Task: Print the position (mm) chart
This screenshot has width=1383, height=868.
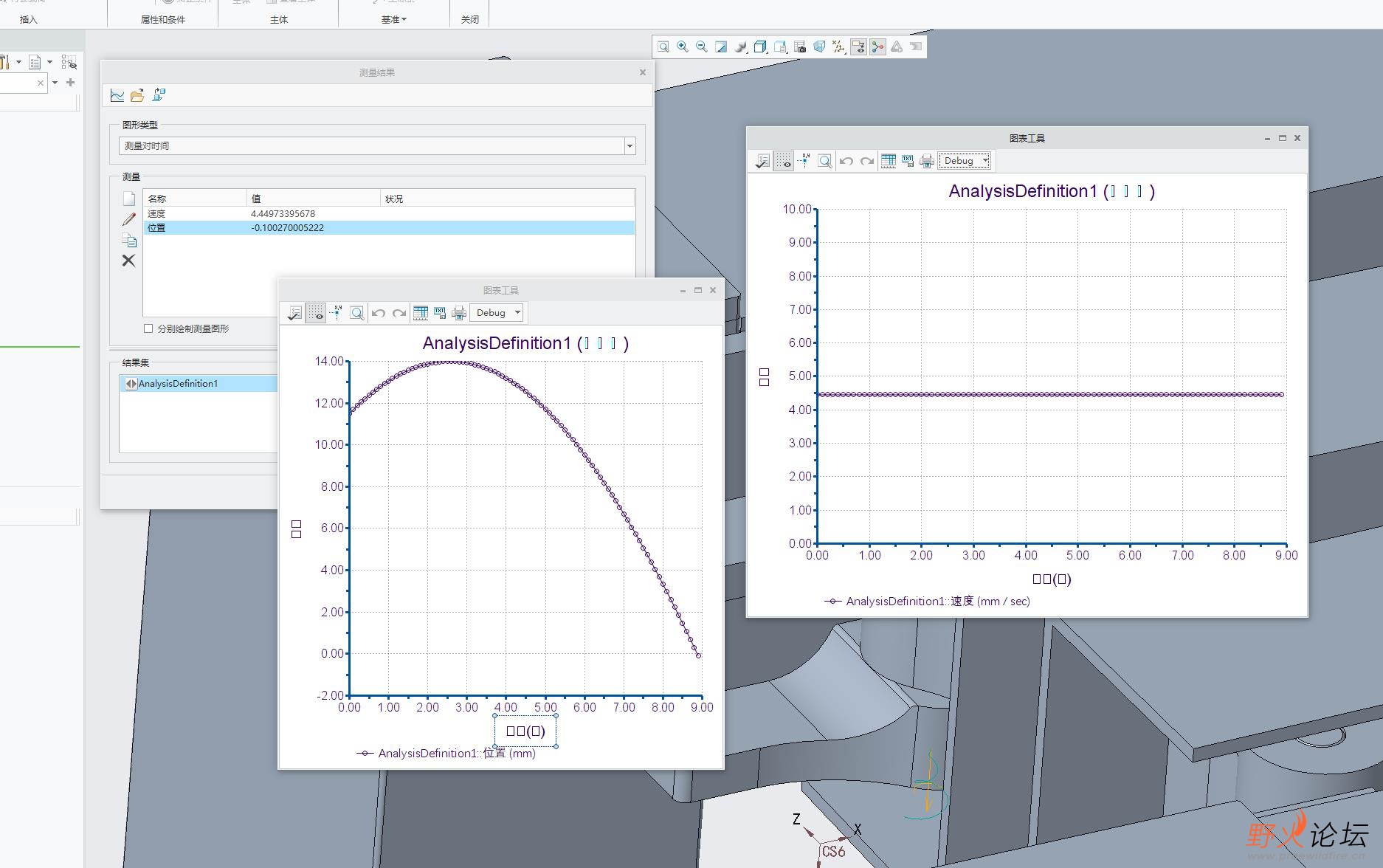Action: (459, 313)
